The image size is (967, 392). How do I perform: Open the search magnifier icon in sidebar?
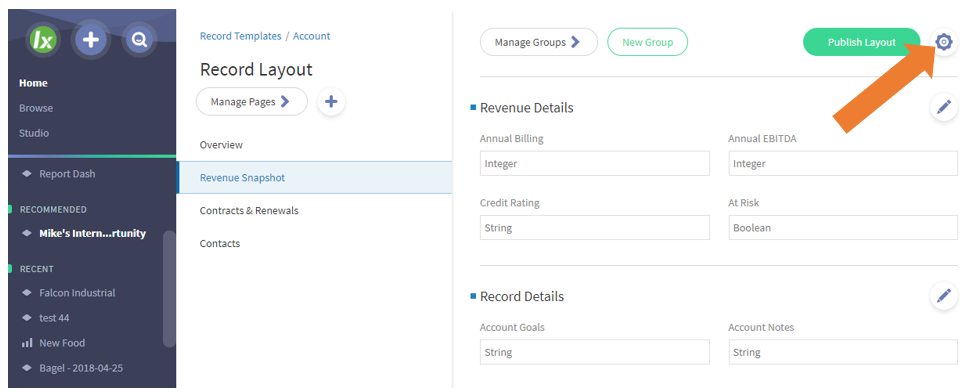point(139,41)
